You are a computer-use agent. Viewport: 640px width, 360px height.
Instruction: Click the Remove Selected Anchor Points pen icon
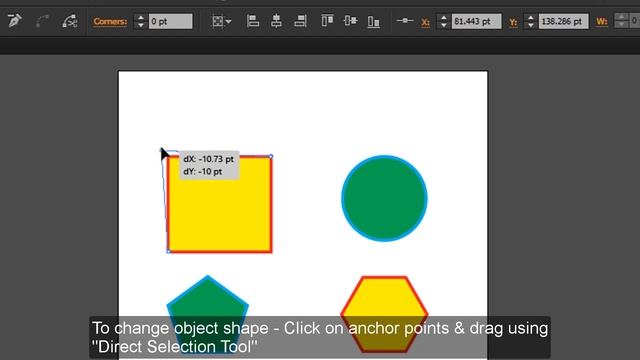tap(14, 21)
